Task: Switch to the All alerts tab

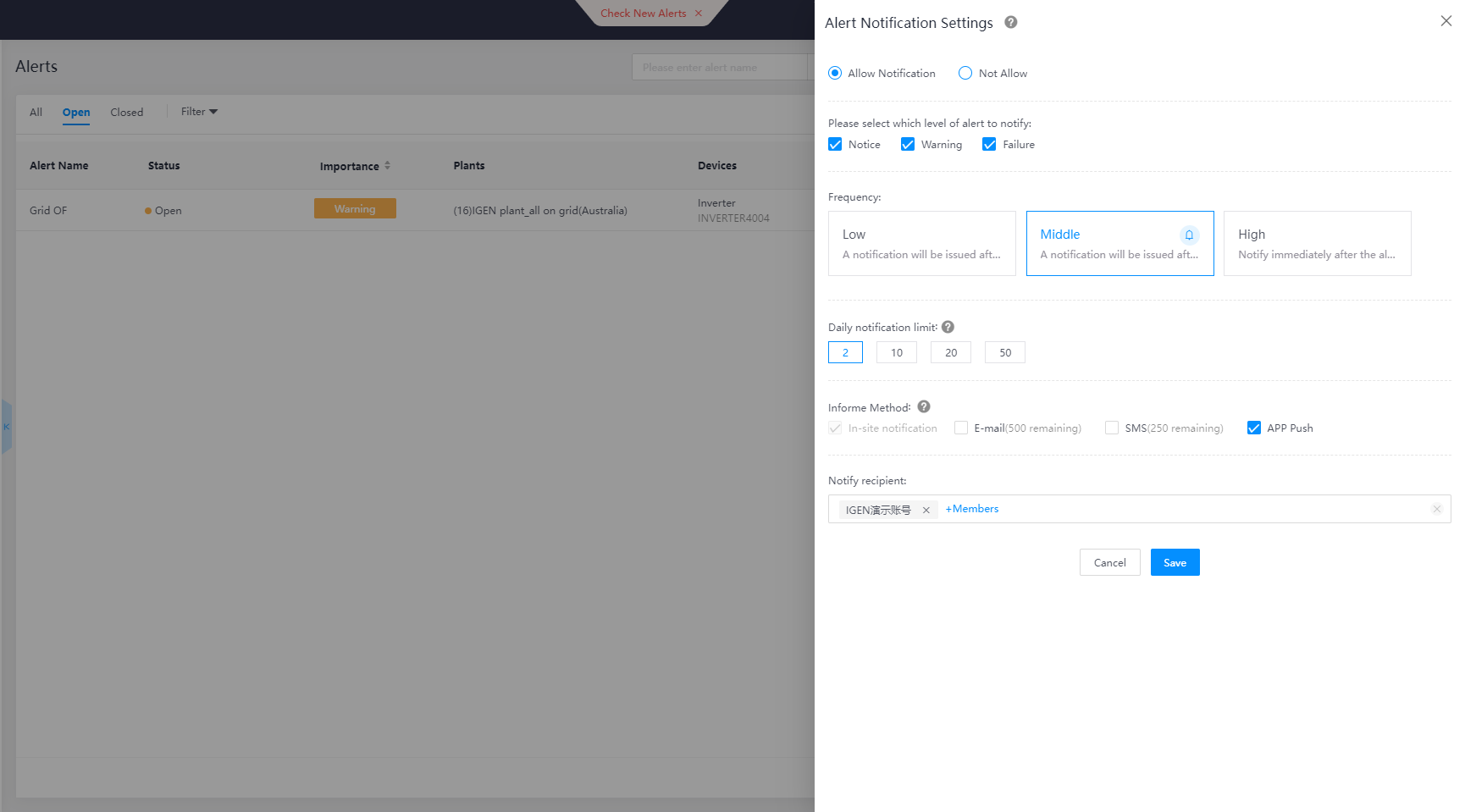Action: (x=36, y=113)
